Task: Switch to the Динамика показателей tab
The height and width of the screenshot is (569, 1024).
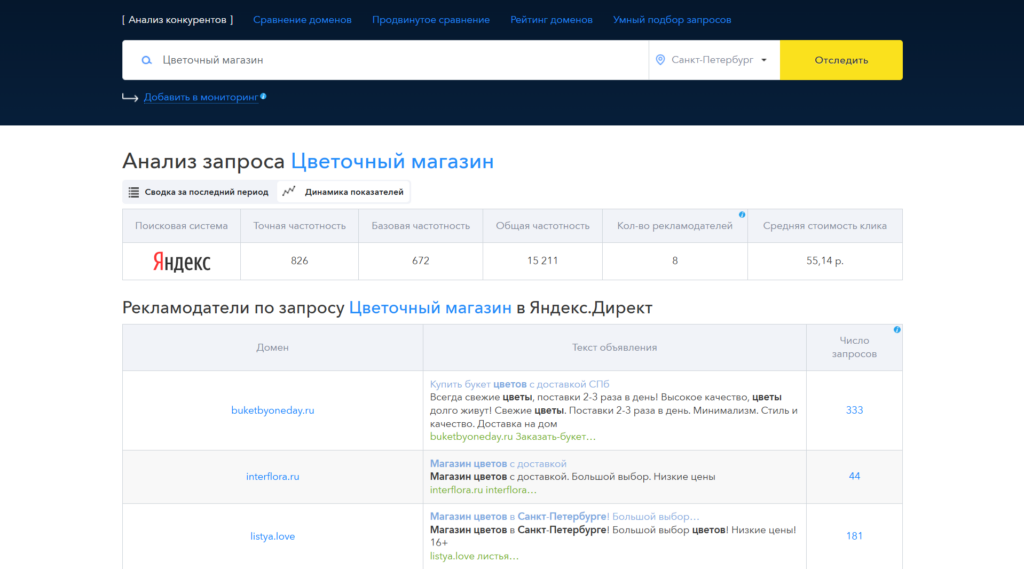Action: 344,192
